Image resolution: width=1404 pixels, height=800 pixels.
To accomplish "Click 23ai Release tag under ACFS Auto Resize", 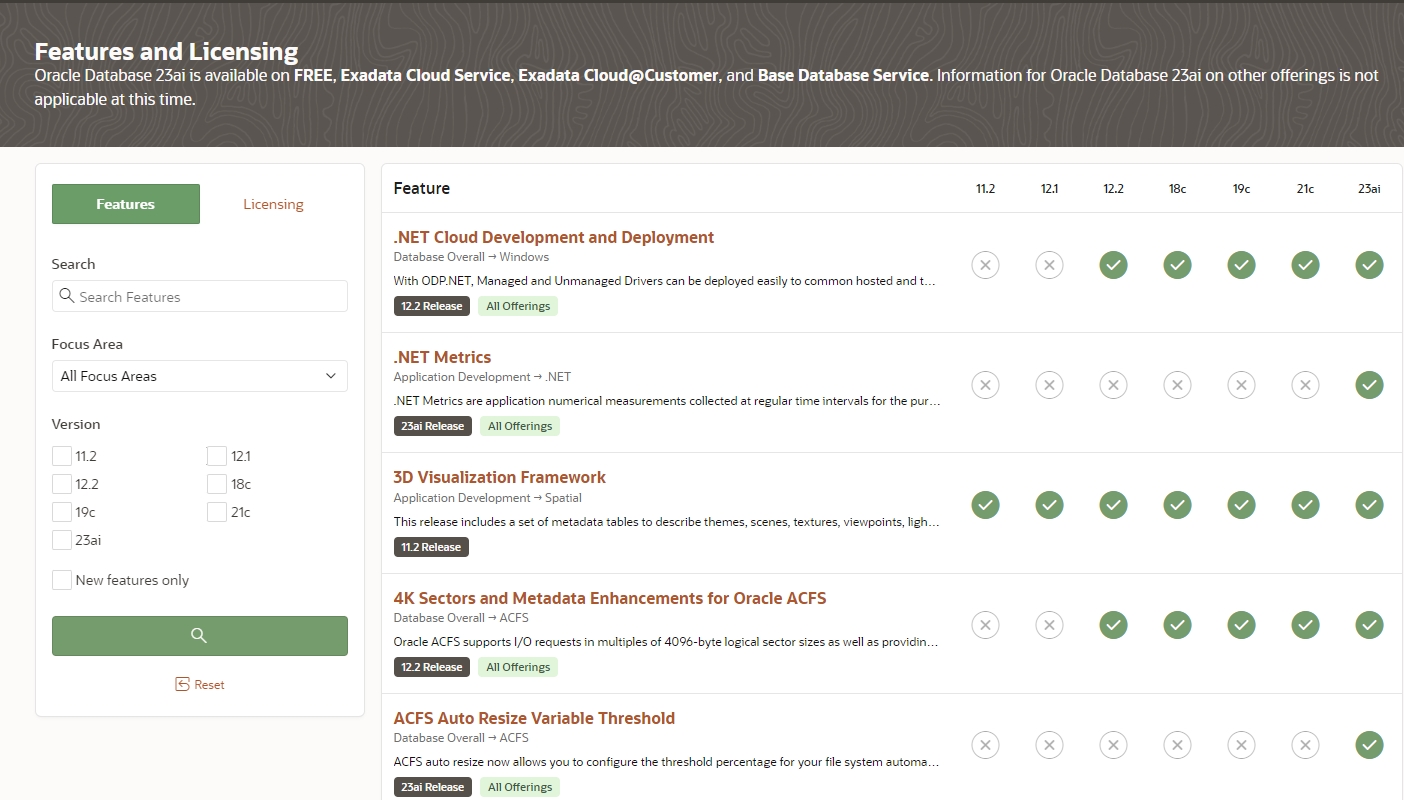I will click(x=432, y=787).
